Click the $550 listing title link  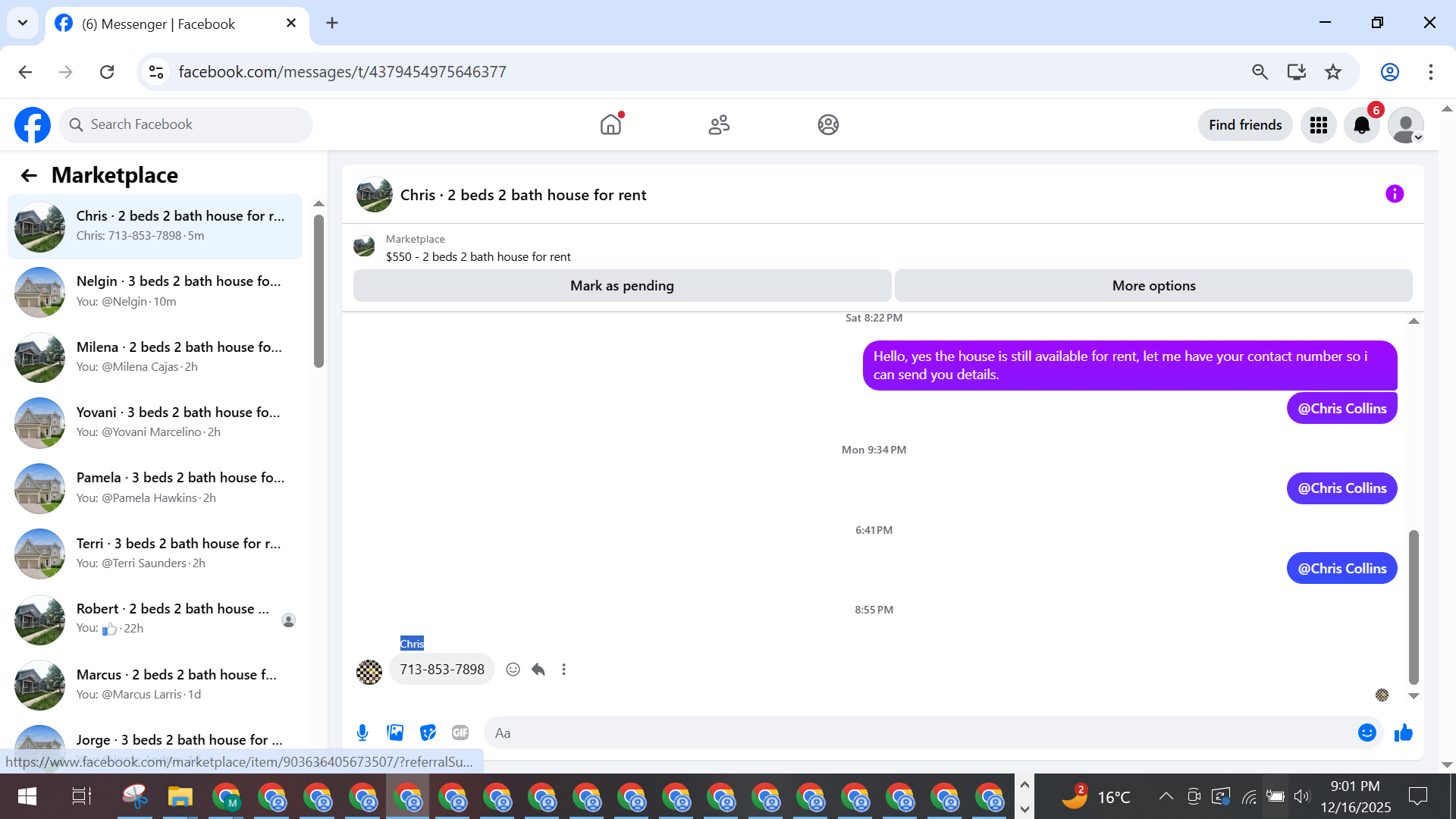point(478,257)
